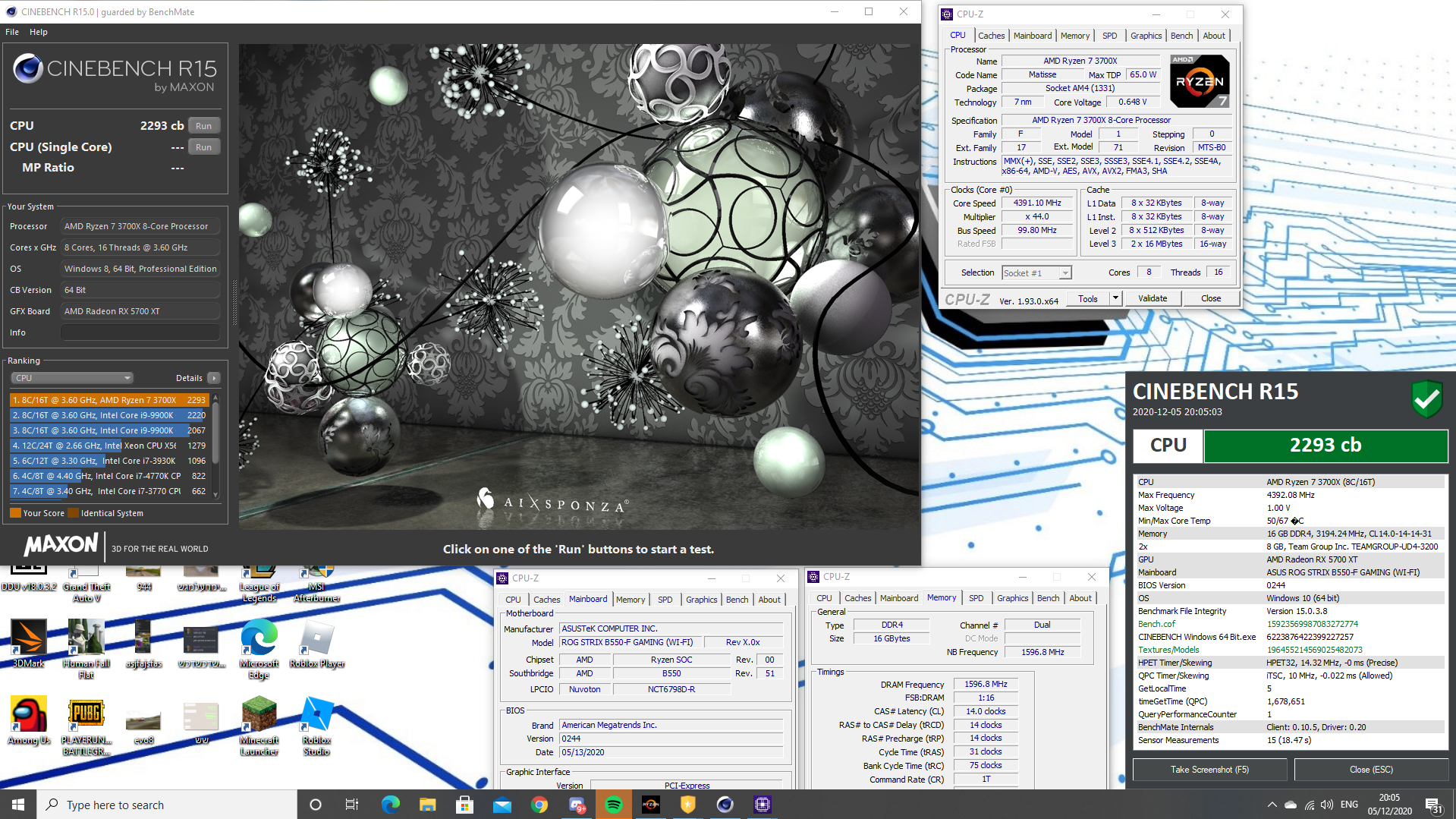This screenshot has height=819, width=1456.
Task: Open Spotify from the taskbar
Action: pos(614,805)
